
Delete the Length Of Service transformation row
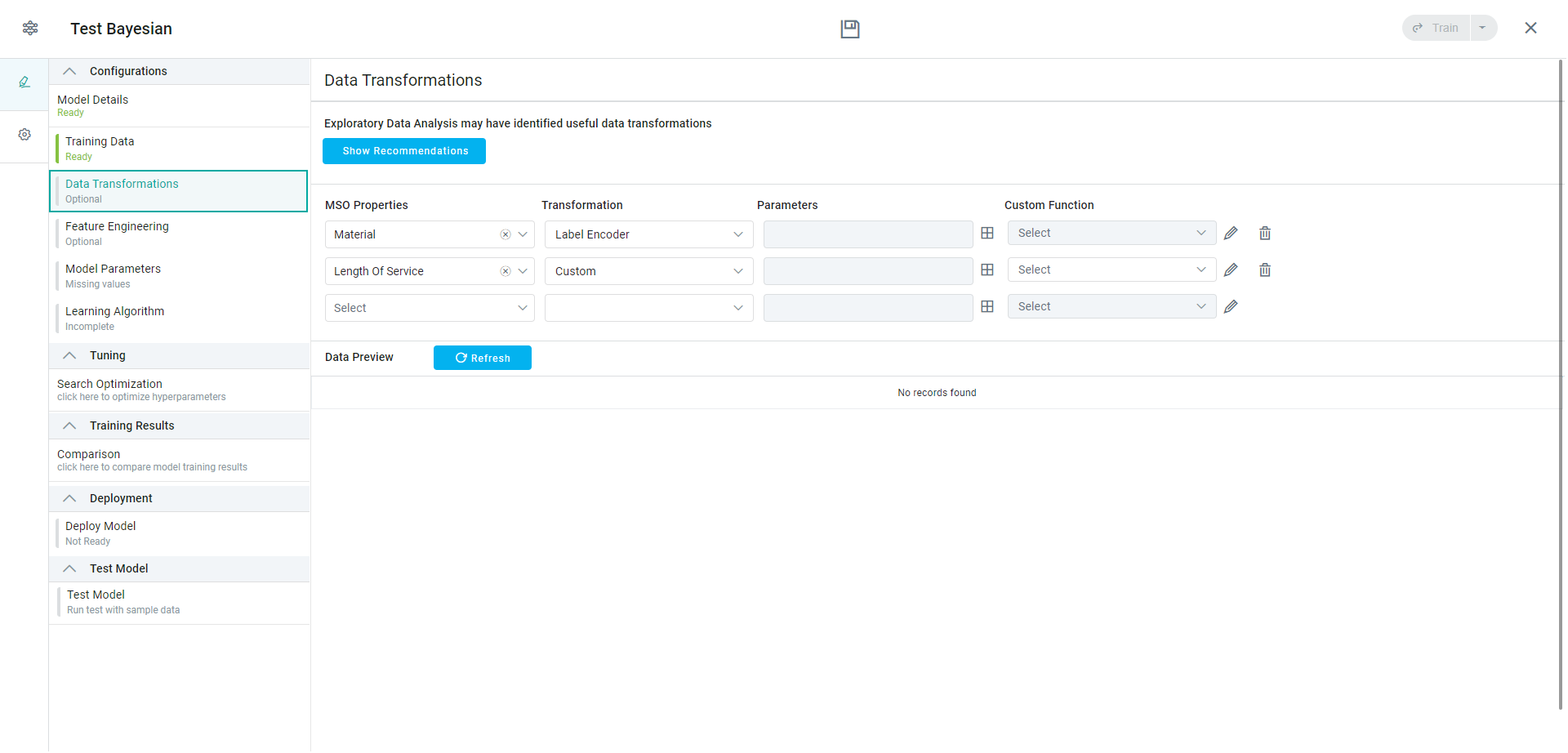pos(1264,270)
